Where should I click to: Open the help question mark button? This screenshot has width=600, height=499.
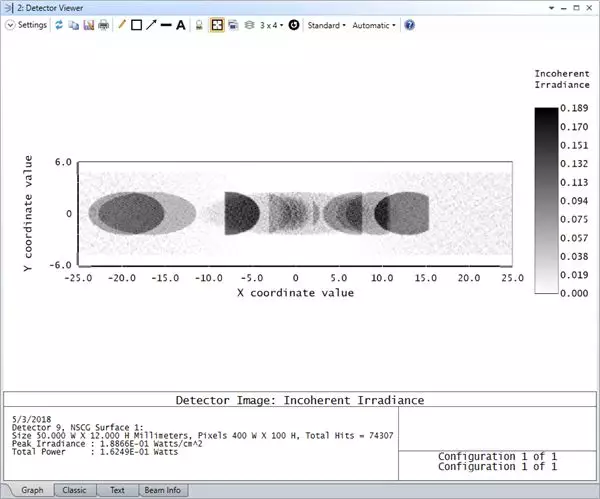(x=409, y=25)
